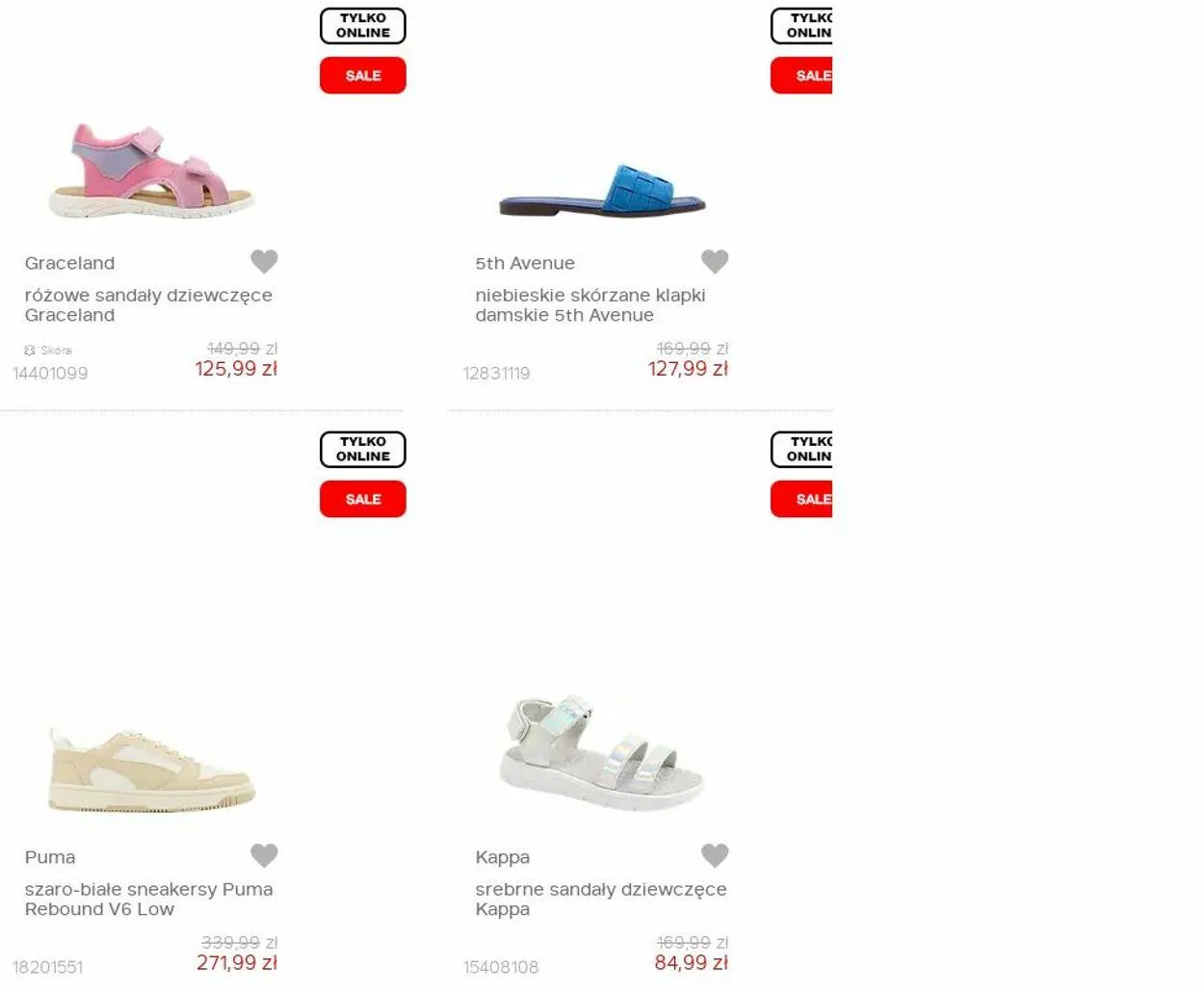Open niebieskie skórzane klapki damskie link
The image size is (1204, 993).
(590, 305)
